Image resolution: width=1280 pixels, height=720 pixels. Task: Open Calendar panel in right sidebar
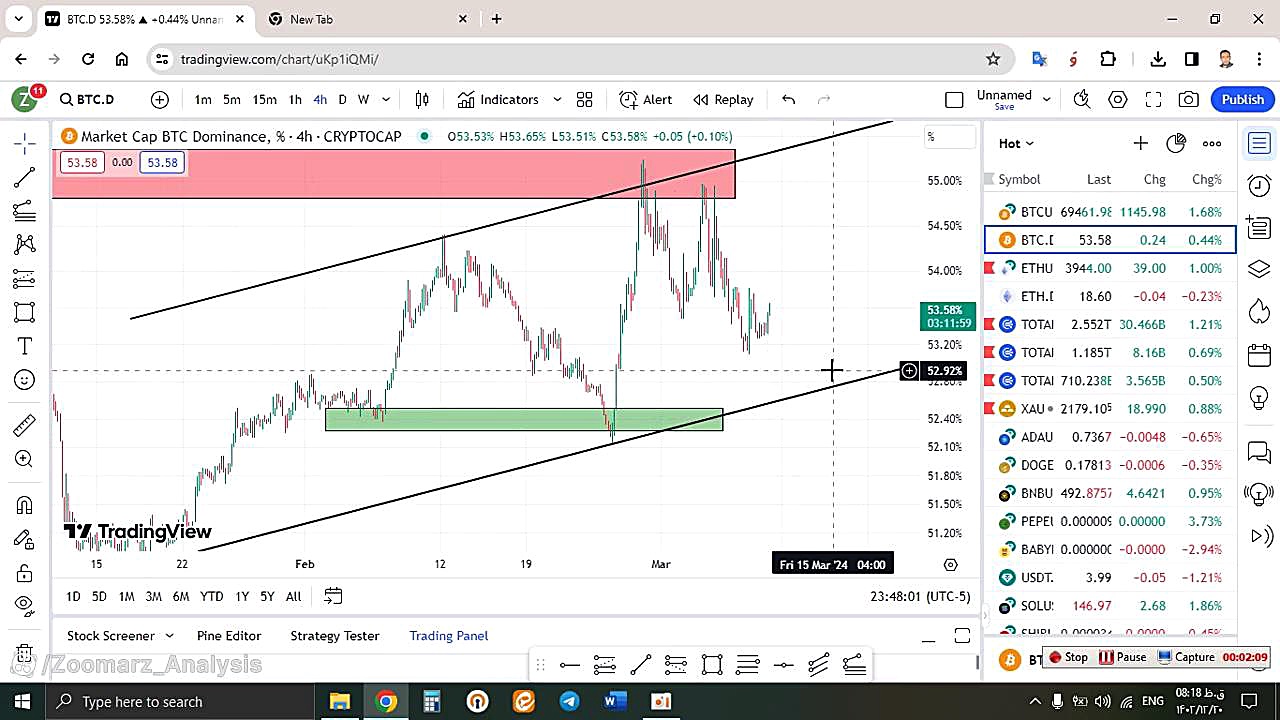point(1259,355)
